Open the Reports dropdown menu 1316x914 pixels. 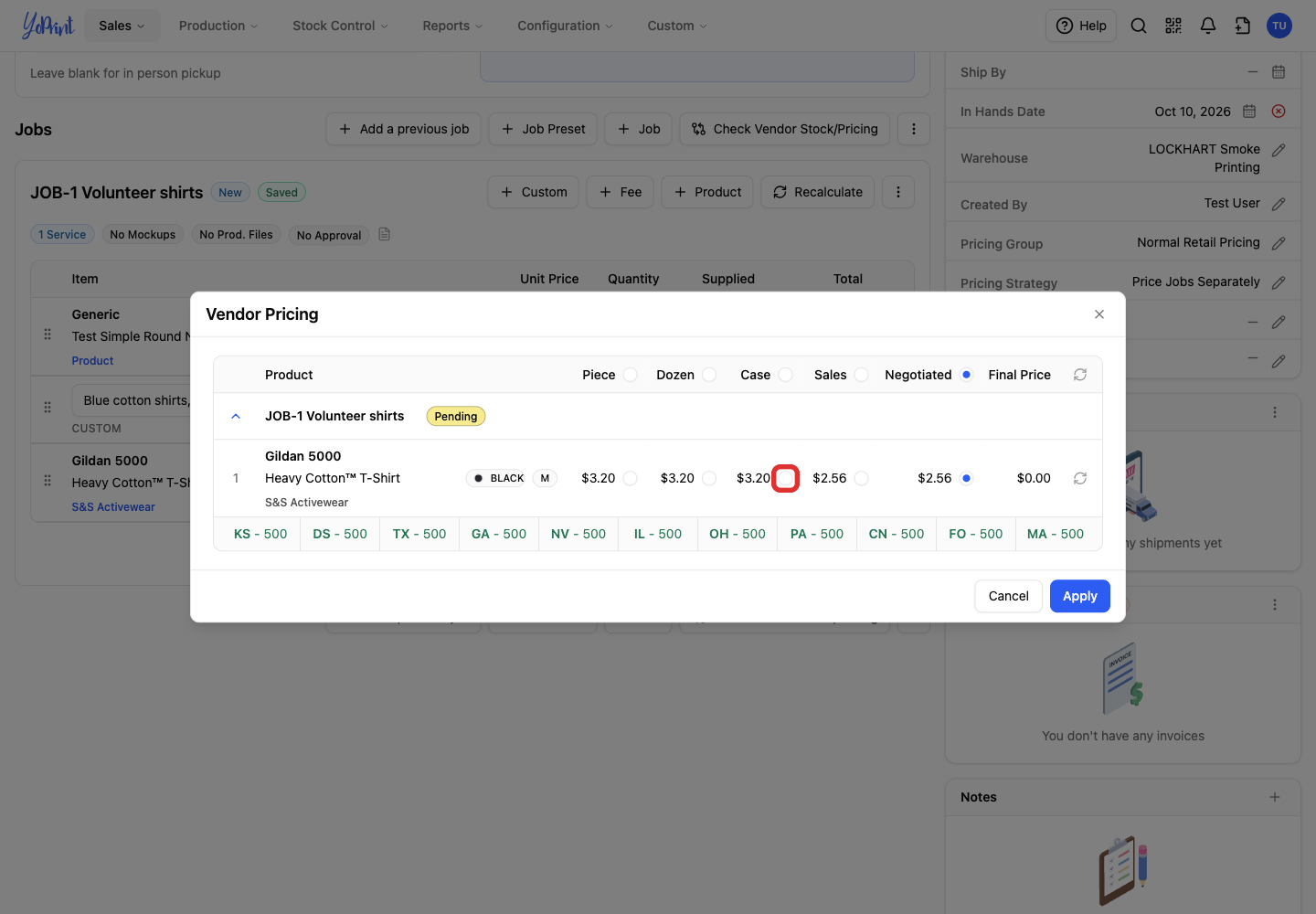click(x=452, y=26)
